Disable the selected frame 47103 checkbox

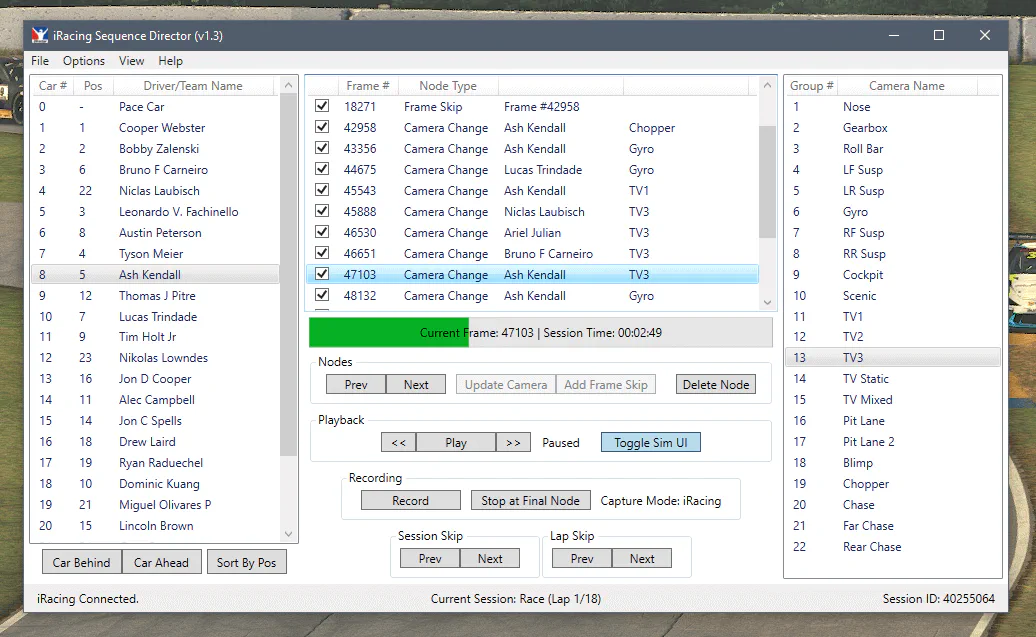[322, 274]
